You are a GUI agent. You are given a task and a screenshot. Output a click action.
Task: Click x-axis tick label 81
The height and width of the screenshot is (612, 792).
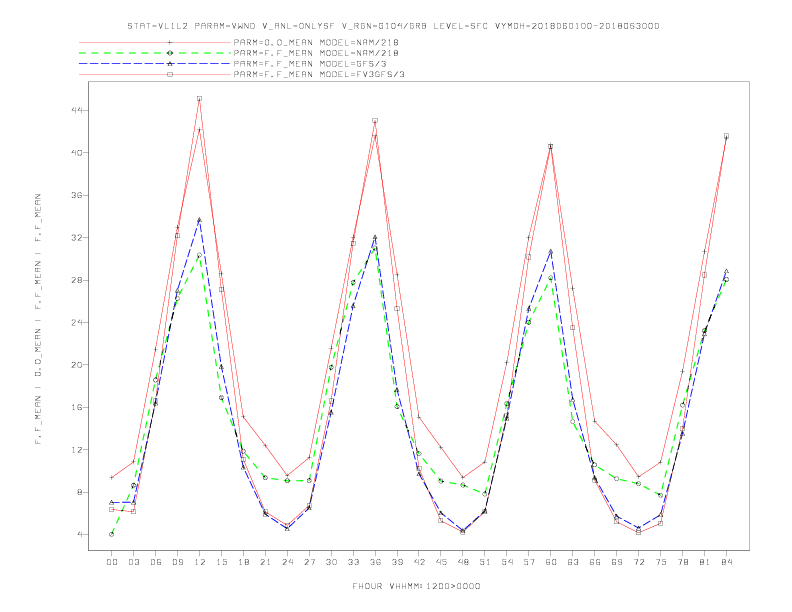tap(705, 562)
